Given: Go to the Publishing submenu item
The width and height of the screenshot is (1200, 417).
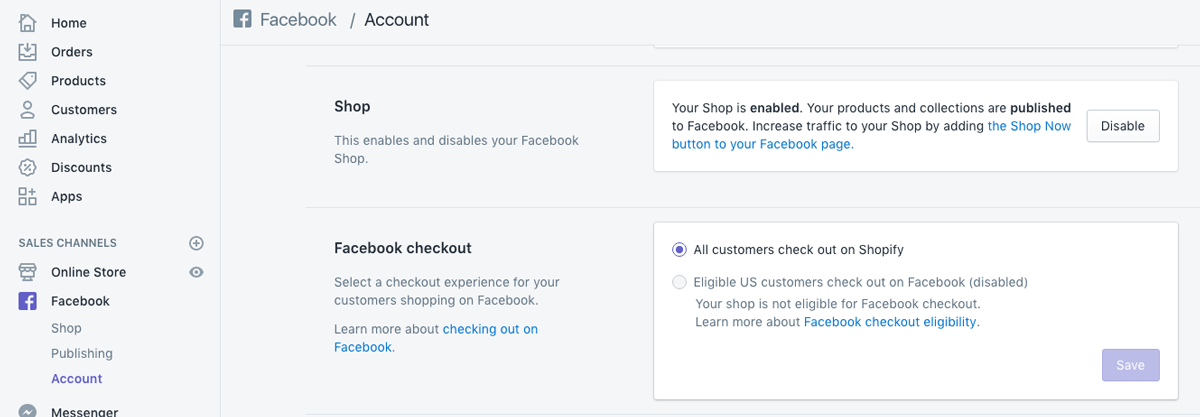Looking at the screenshot, I should [82, 353].
